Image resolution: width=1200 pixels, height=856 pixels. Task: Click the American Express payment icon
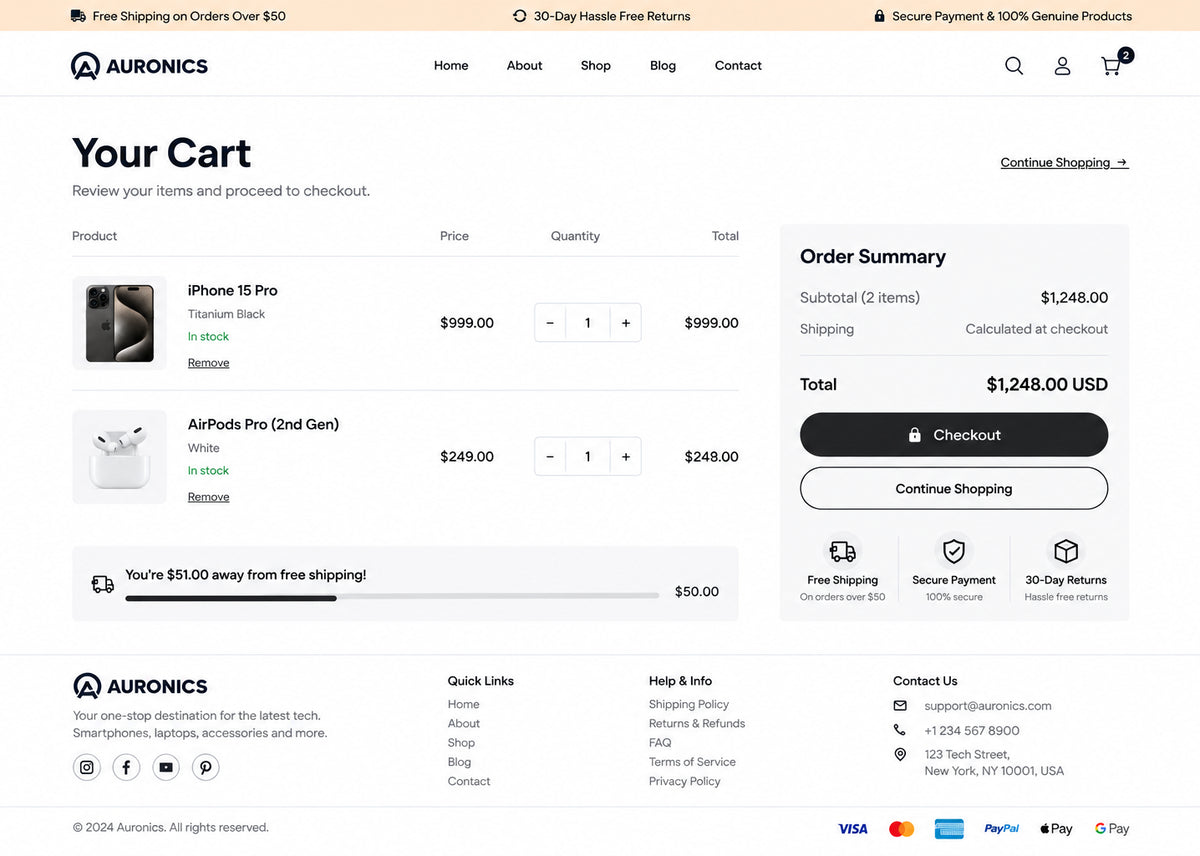point(949,829)
